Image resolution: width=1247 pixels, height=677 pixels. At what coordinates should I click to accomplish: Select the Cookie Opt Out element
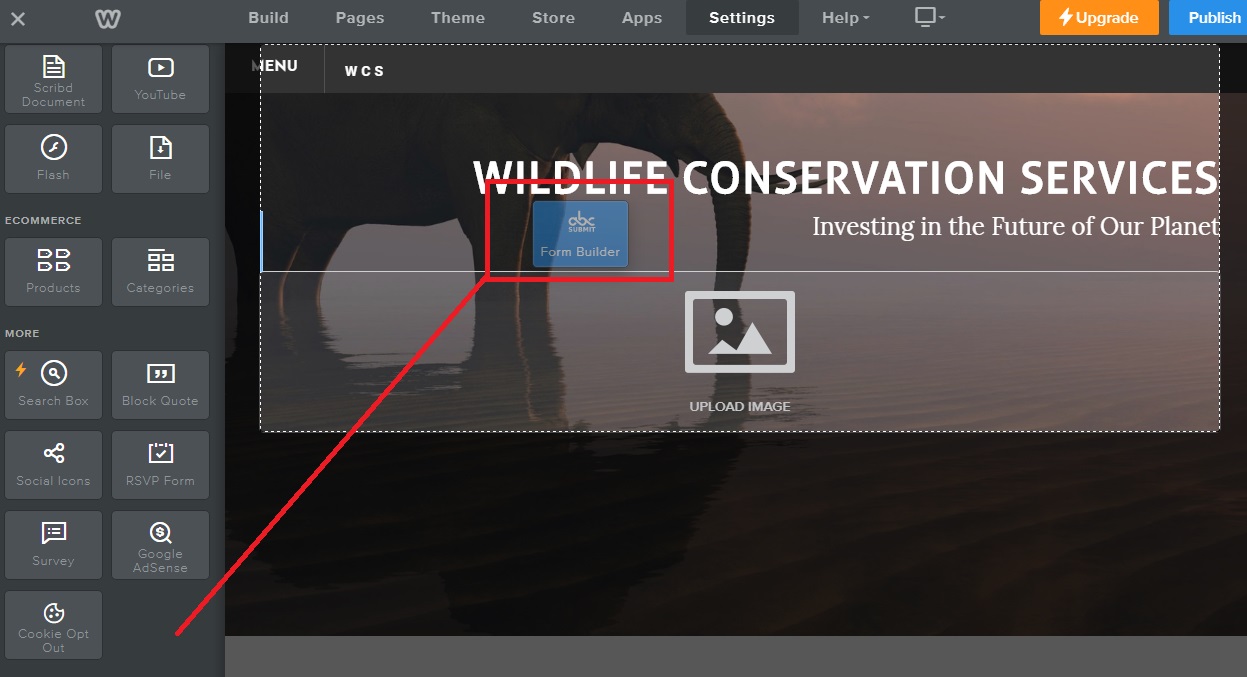coord(53,625)
